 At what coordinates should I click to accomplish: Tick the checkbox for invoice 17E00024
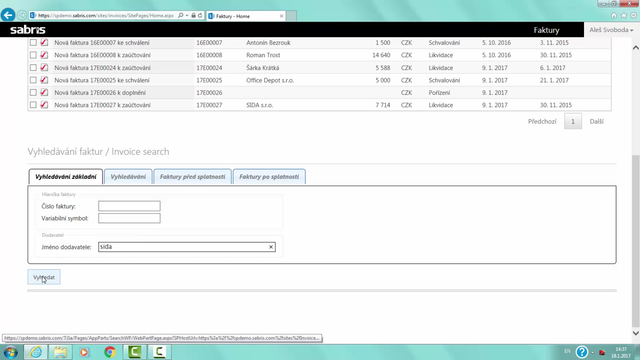(33, 67)
